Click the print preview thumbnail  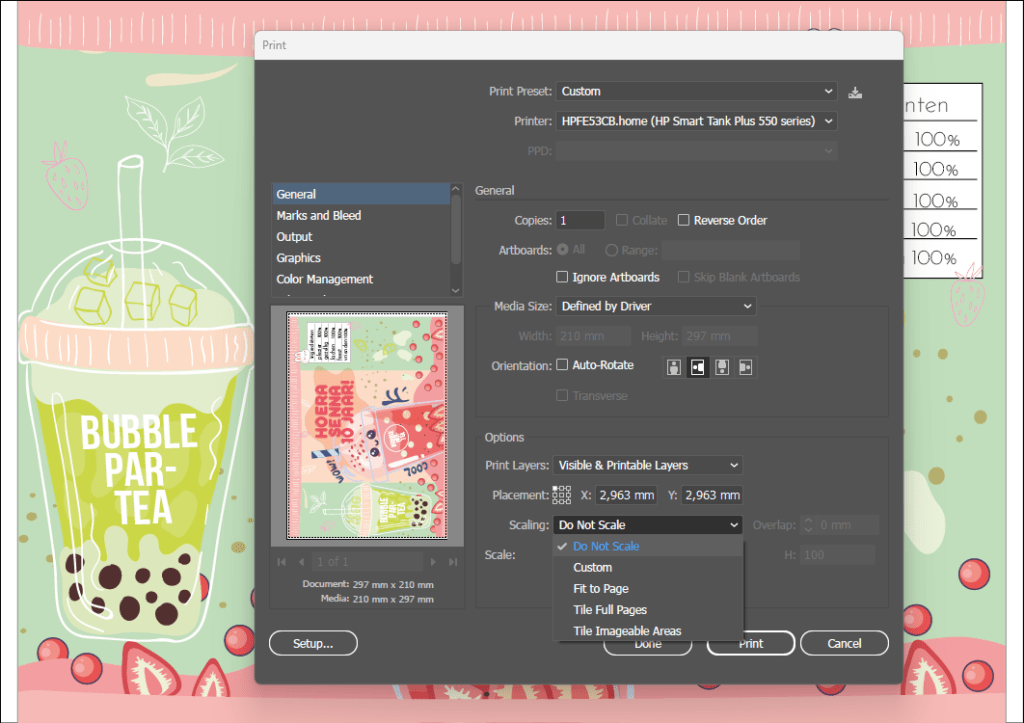(367, 427)
